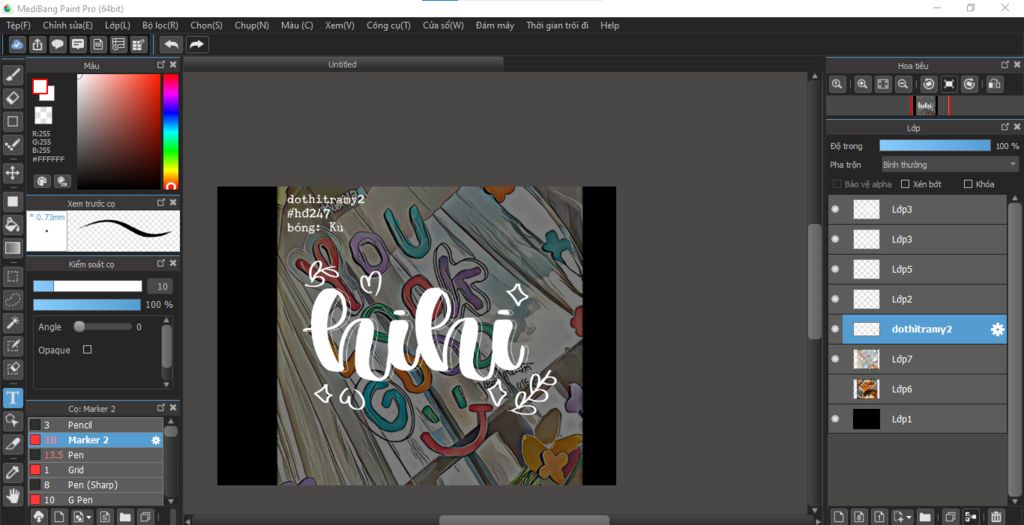Select the Lớp1 layer row
Viewport: 1024px width, 525px height.
tap(917, 419)
